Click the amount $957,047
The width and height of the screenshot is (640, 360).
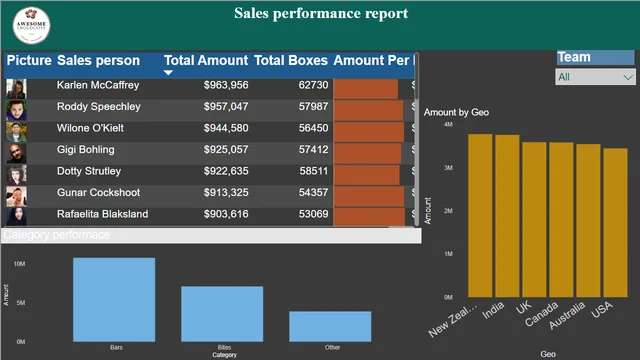[x=226, y=107]
